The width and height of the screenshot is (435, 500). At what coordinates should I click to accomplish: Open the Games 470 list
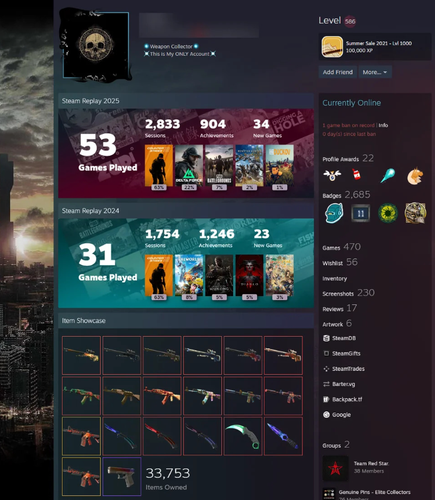pos(342,247)
